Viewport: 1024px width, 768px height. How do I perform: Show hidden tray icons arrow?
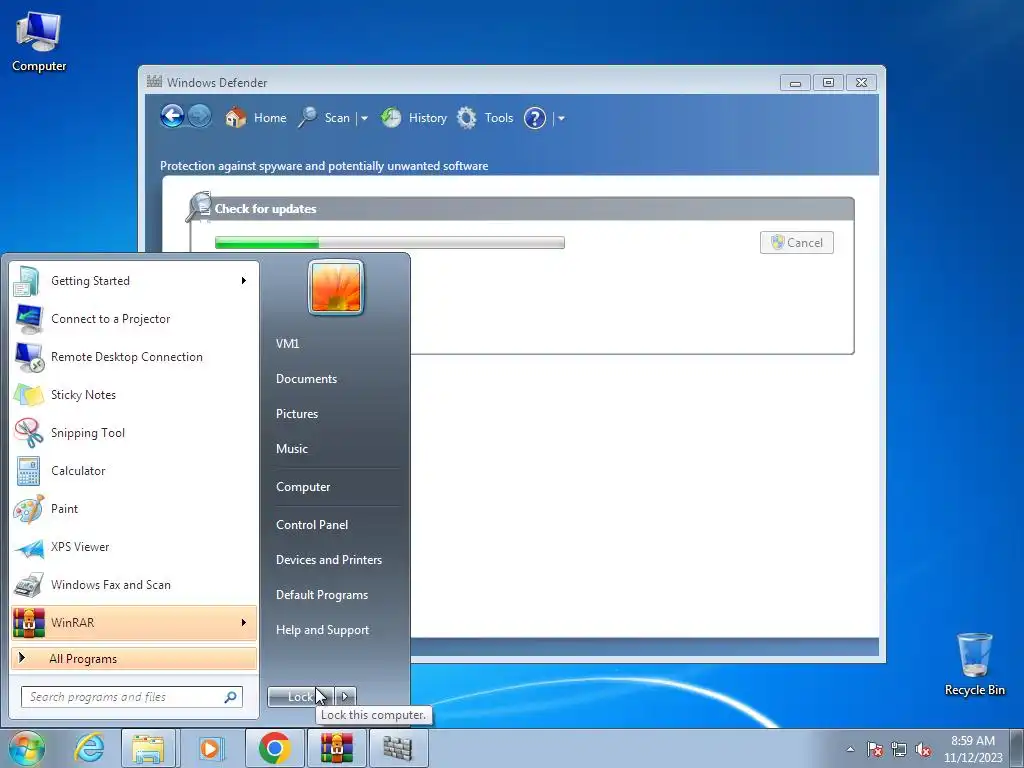coord(850,749)
